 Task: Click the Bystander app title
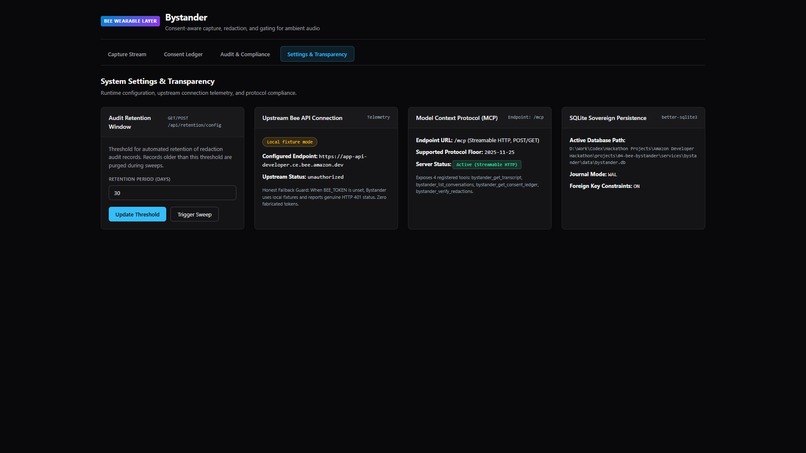[x=186, y=17]
